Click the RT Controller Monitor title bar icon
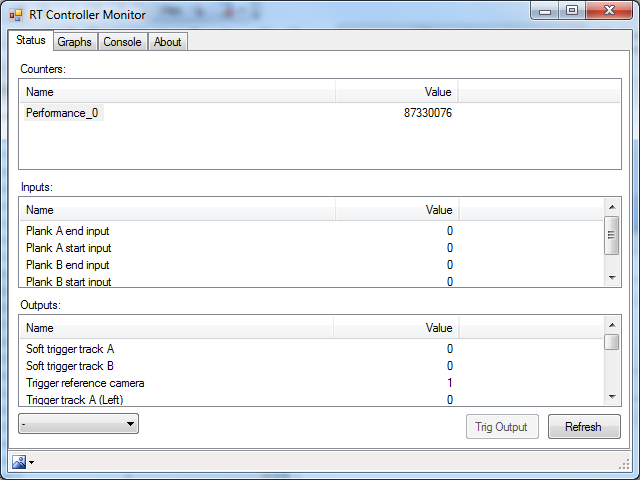Viewport: 640px width, 480px height. pyautogui.click(x=16, y=14)
